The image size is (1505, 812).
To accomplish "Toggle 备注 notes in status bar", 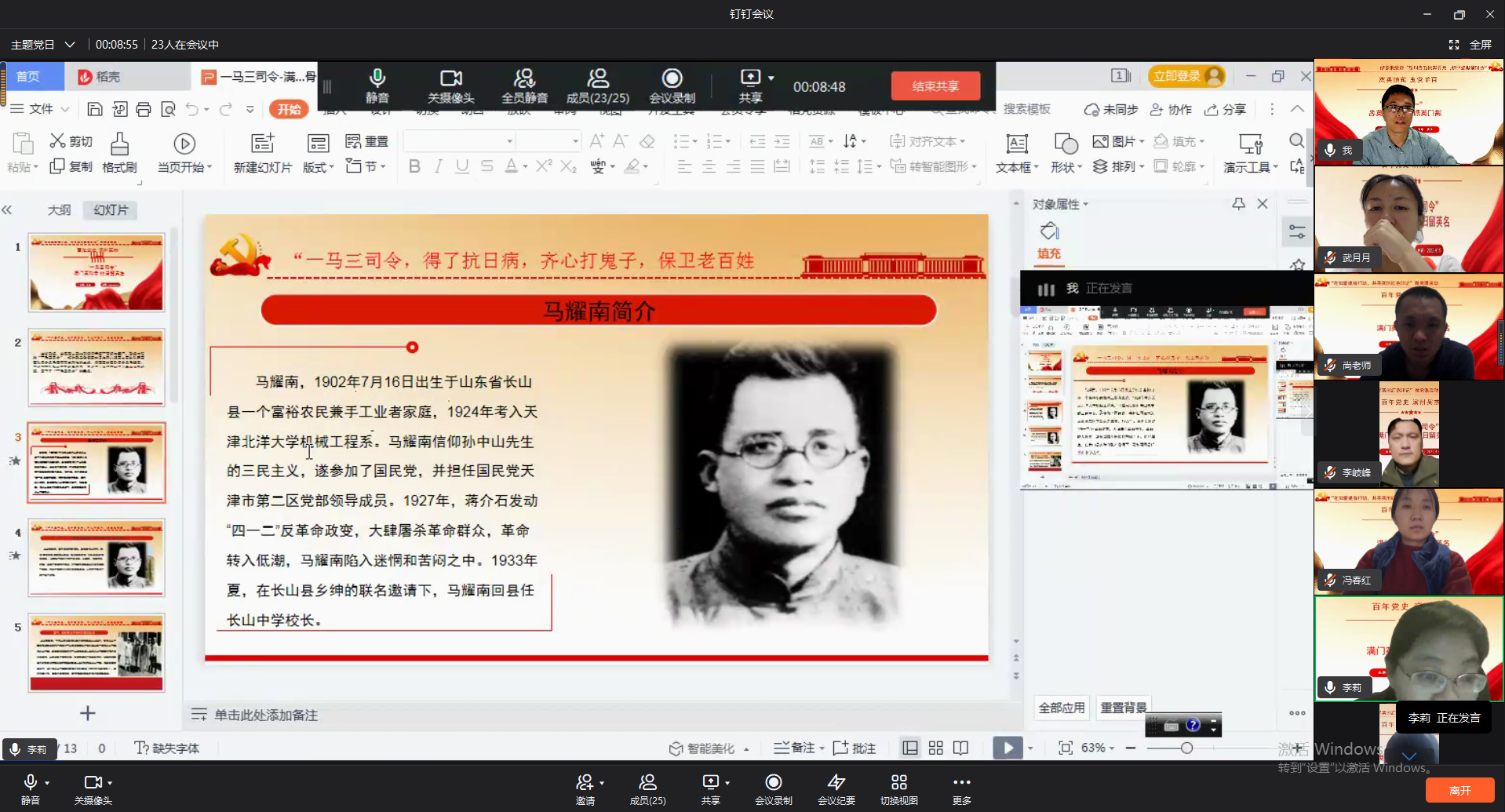I will 799,748.
